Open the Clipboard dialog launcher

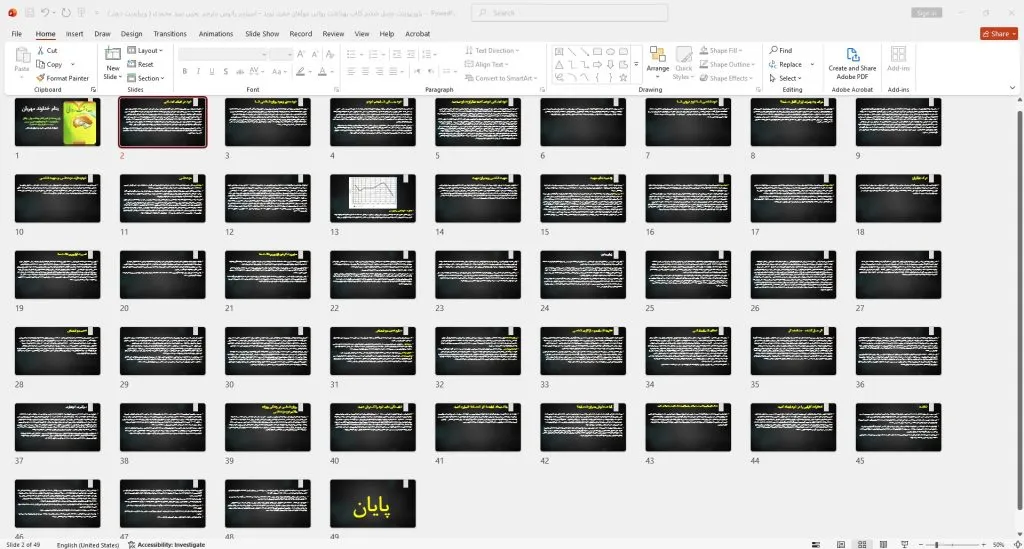click(x=93, y=89)
